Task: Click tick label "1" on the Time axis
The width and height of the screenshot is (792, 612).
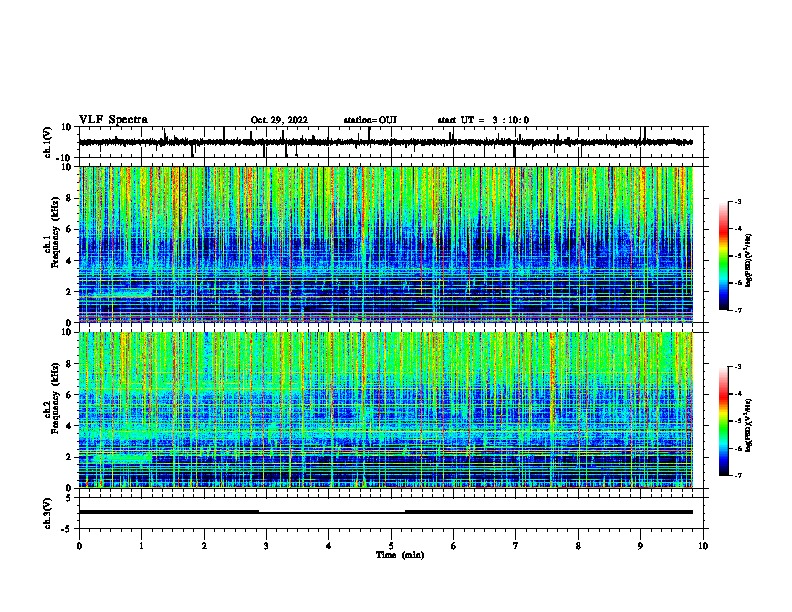Action: coord(141,546)
